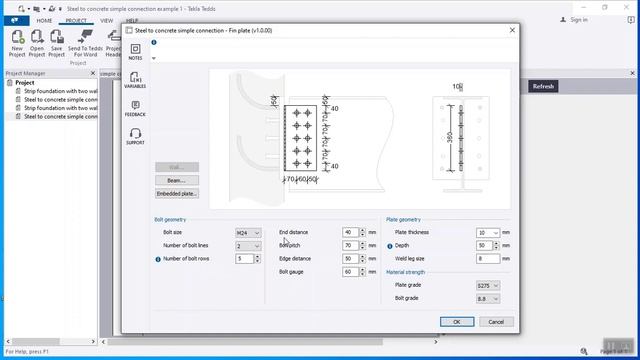Click the Cancel button
This screenshot has width=640, height=360.
496,322
